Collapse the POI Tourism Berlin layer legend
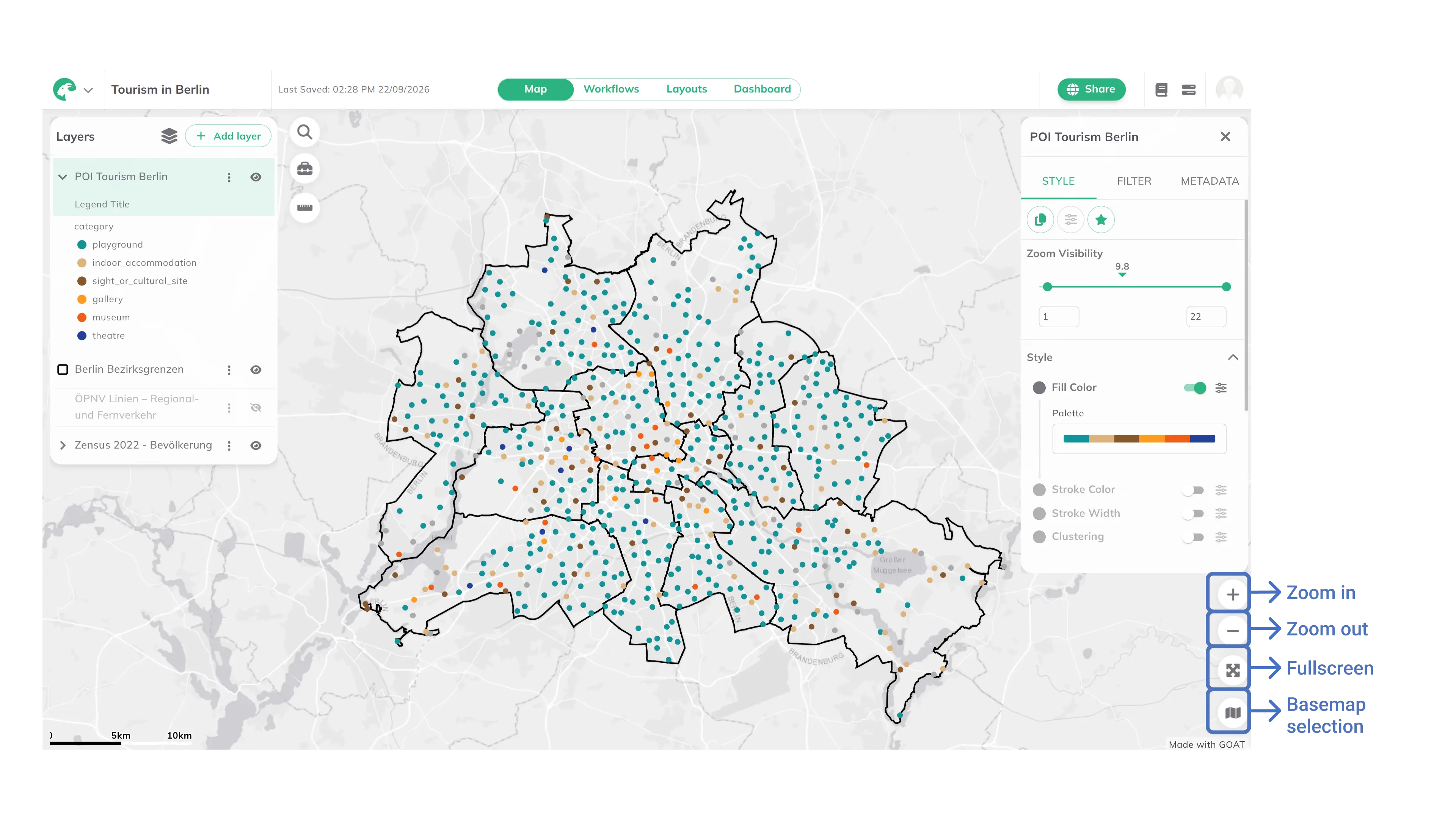This screenshot has width=1456, height=819. pos(63,177)
